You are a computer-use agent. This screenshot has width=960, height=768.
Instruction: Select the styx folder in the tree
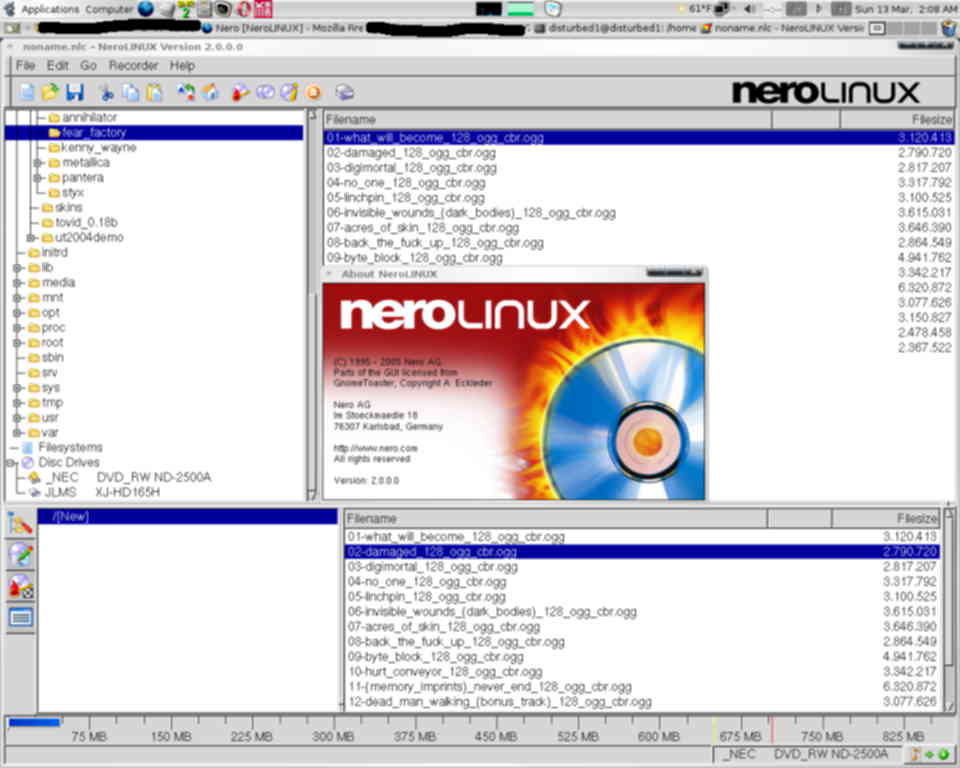click(73, 193)
